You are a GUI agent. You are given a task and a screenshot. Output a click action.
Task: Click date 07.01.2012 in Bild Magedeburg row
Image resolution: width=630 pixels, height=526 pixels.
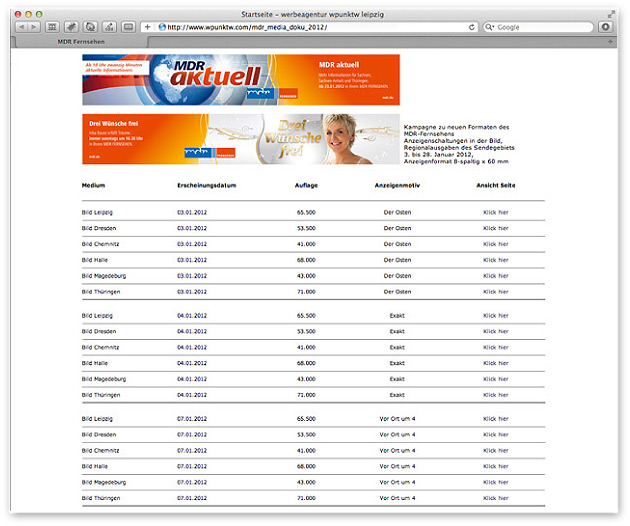tap(192, 482)
